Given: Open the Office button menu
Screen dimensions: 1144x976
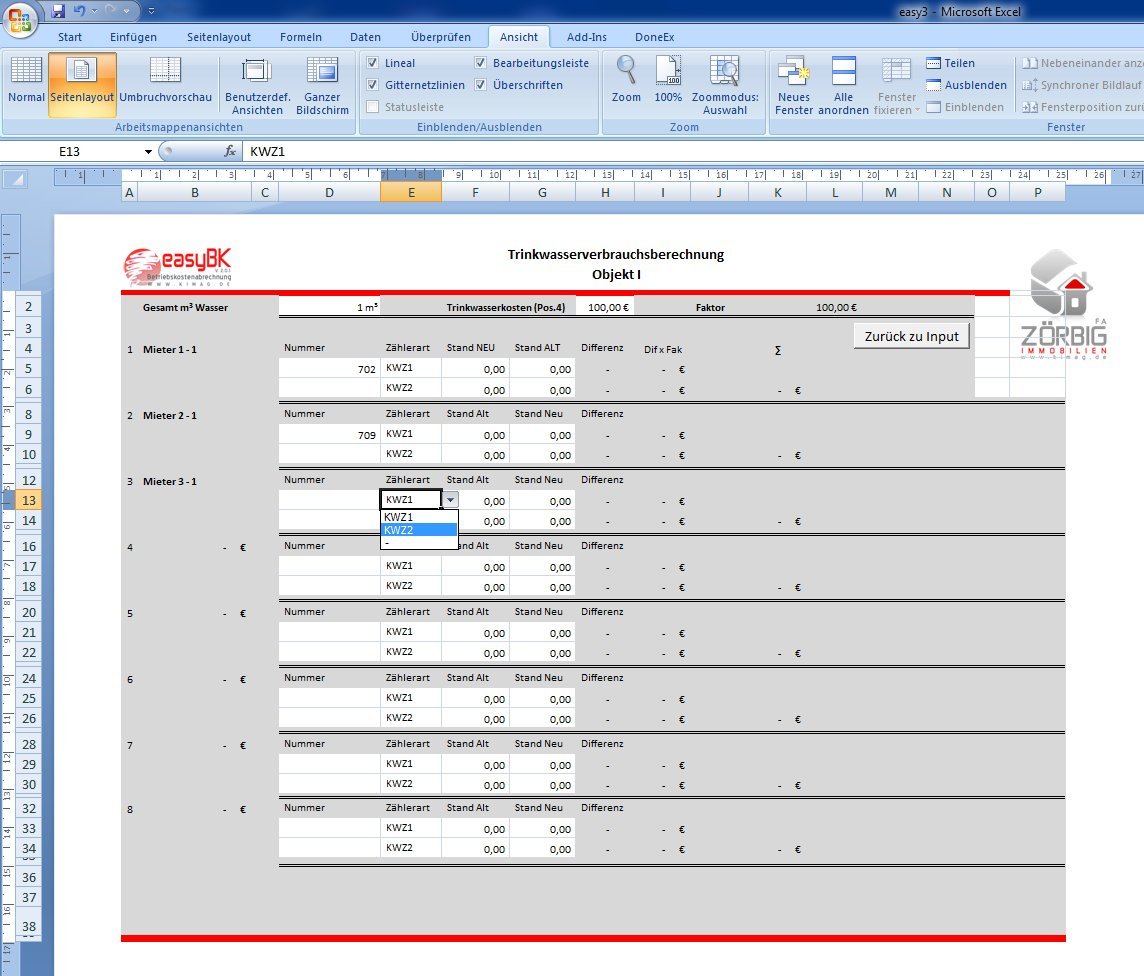Looking at the screenshot, I should [20, 19].
